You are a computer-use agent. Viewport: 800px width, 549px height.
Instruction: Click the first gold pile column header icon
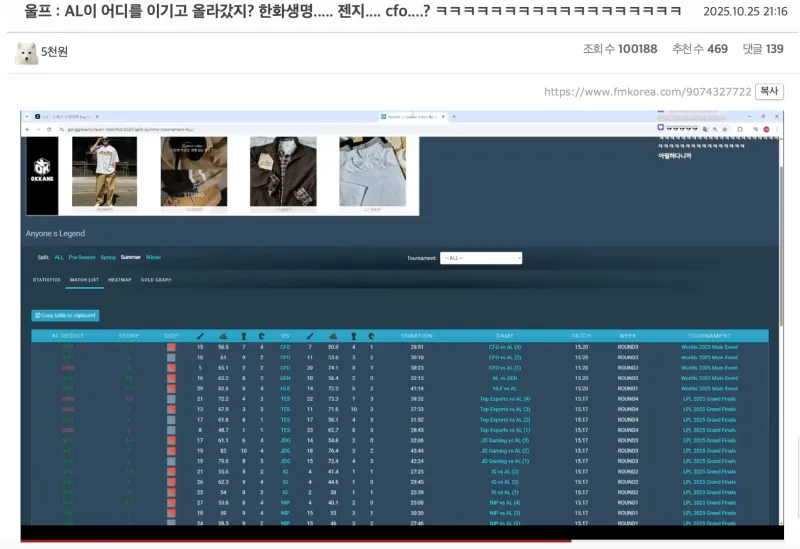223,335
